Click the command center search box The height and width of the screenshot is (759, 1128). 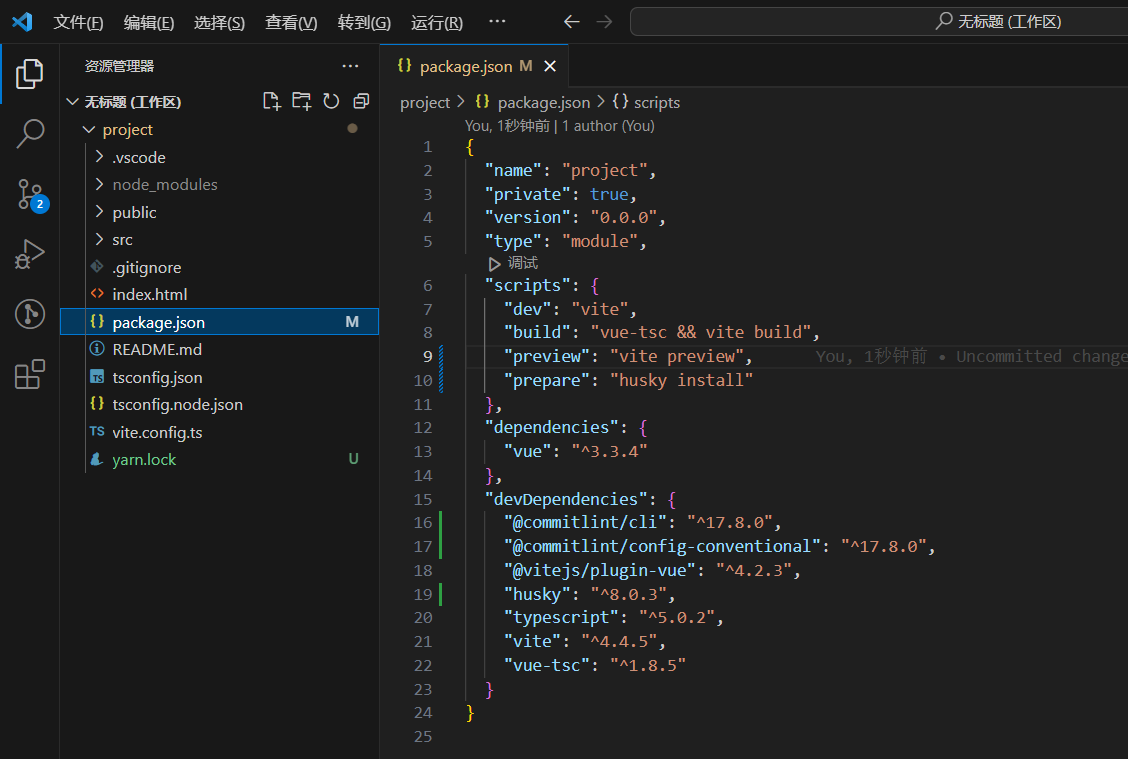(x=879, y=22)
